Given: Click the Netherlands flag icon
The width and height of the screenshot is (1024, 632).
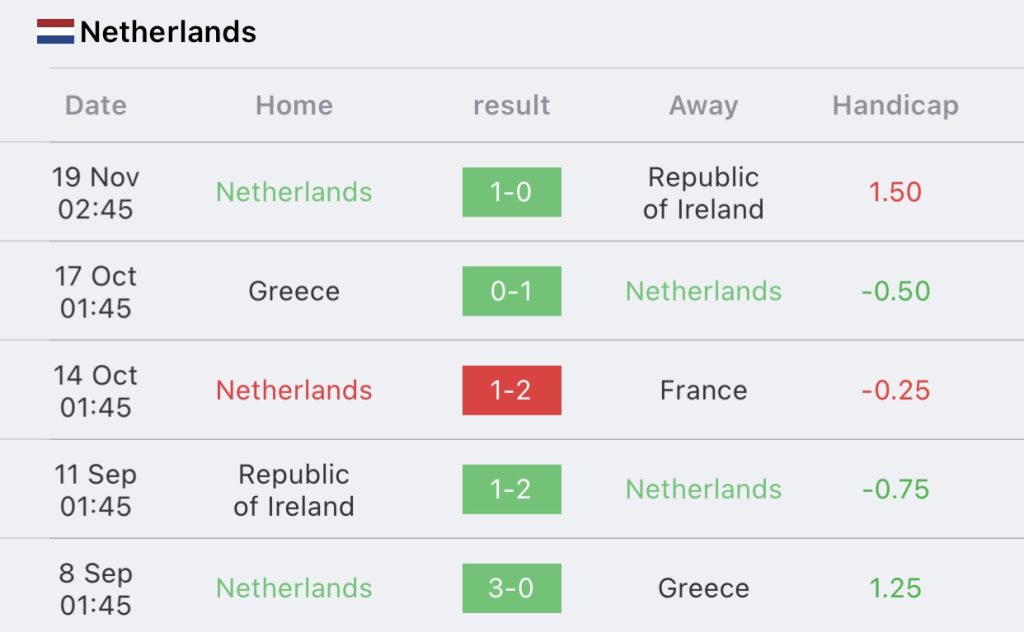Looking at the screenshot, I should (56, 31).
